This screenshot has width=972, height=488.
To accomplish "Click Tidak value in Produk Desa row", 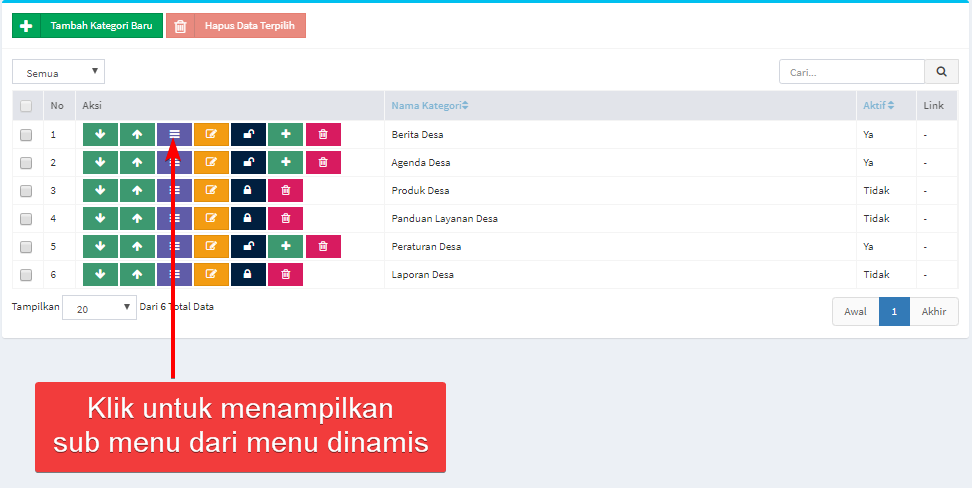I will pyautogui.click(x=876, y=190).
